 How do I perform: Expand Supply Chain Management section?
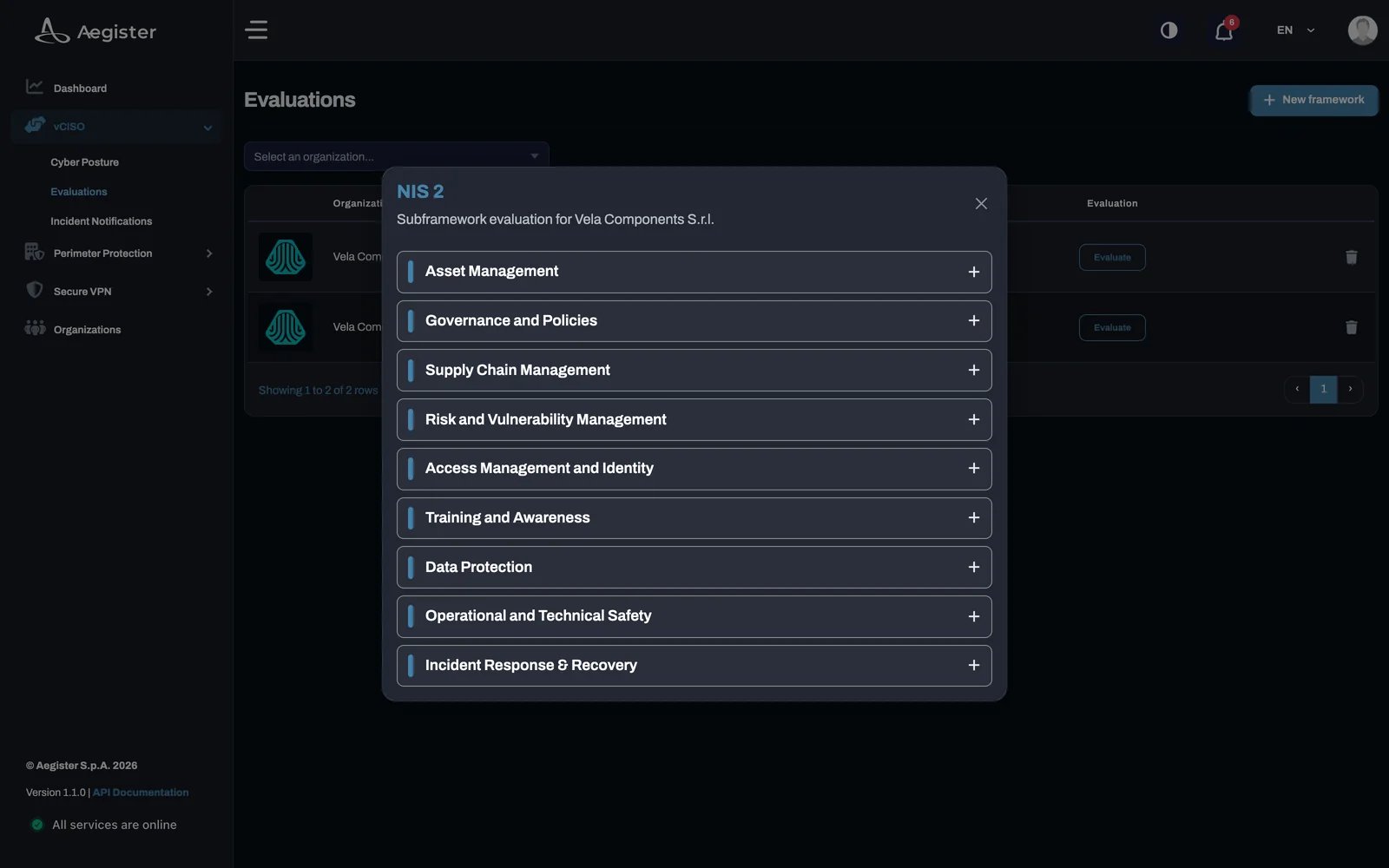694,371
